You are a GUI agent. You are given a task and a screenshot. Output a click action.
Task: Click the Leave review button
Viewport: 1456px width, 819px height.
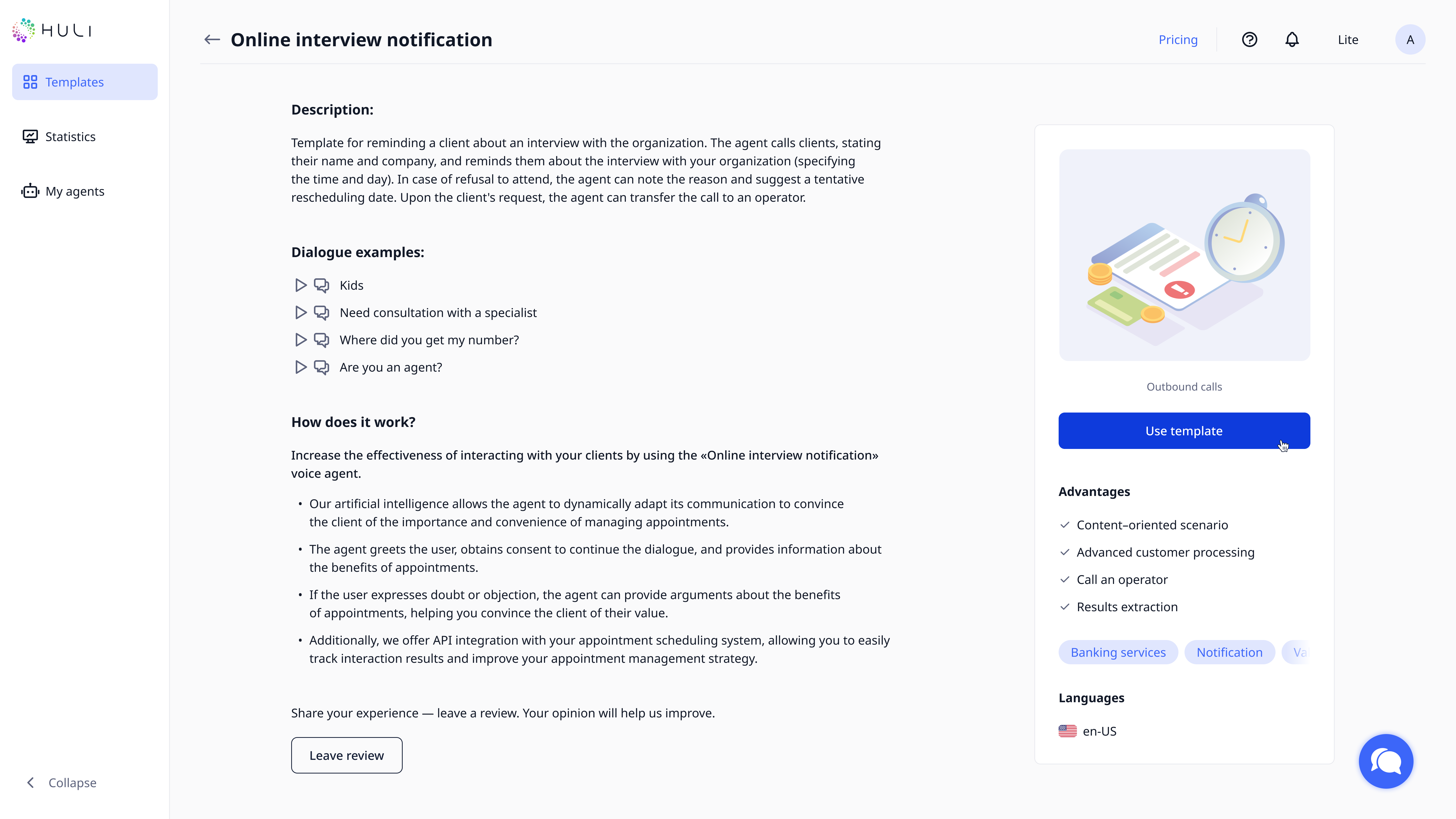[x=347, y=755]
